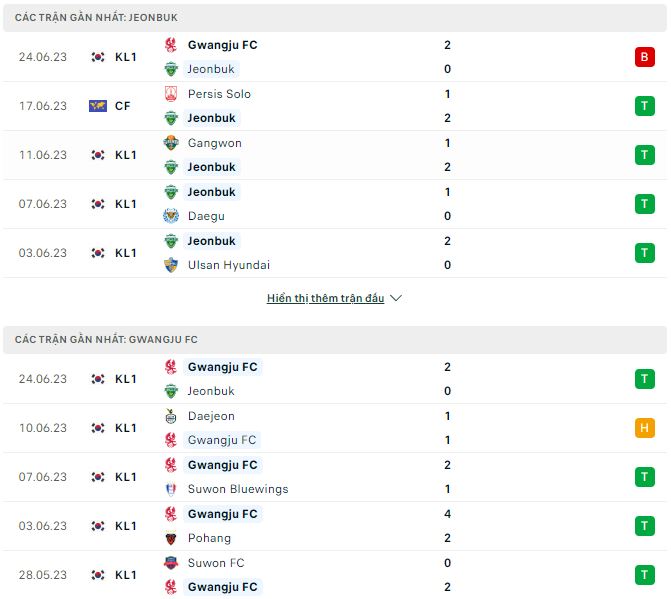The width and height of the screenshot is (671, 599).
Task: Click orange 'H' draw badge
Action: point(644,428)
